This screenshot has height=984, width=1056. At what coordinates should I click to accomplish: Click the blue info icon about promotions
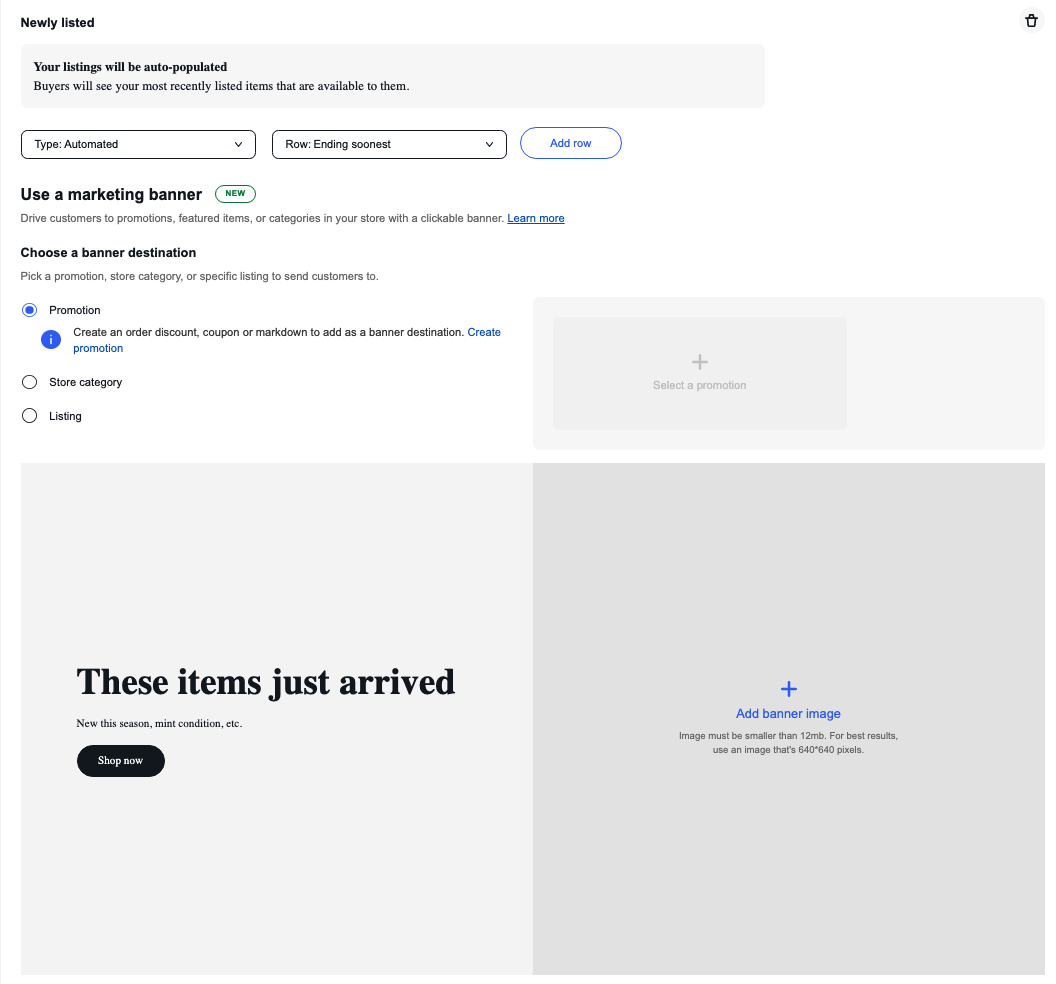click(50, 339)
